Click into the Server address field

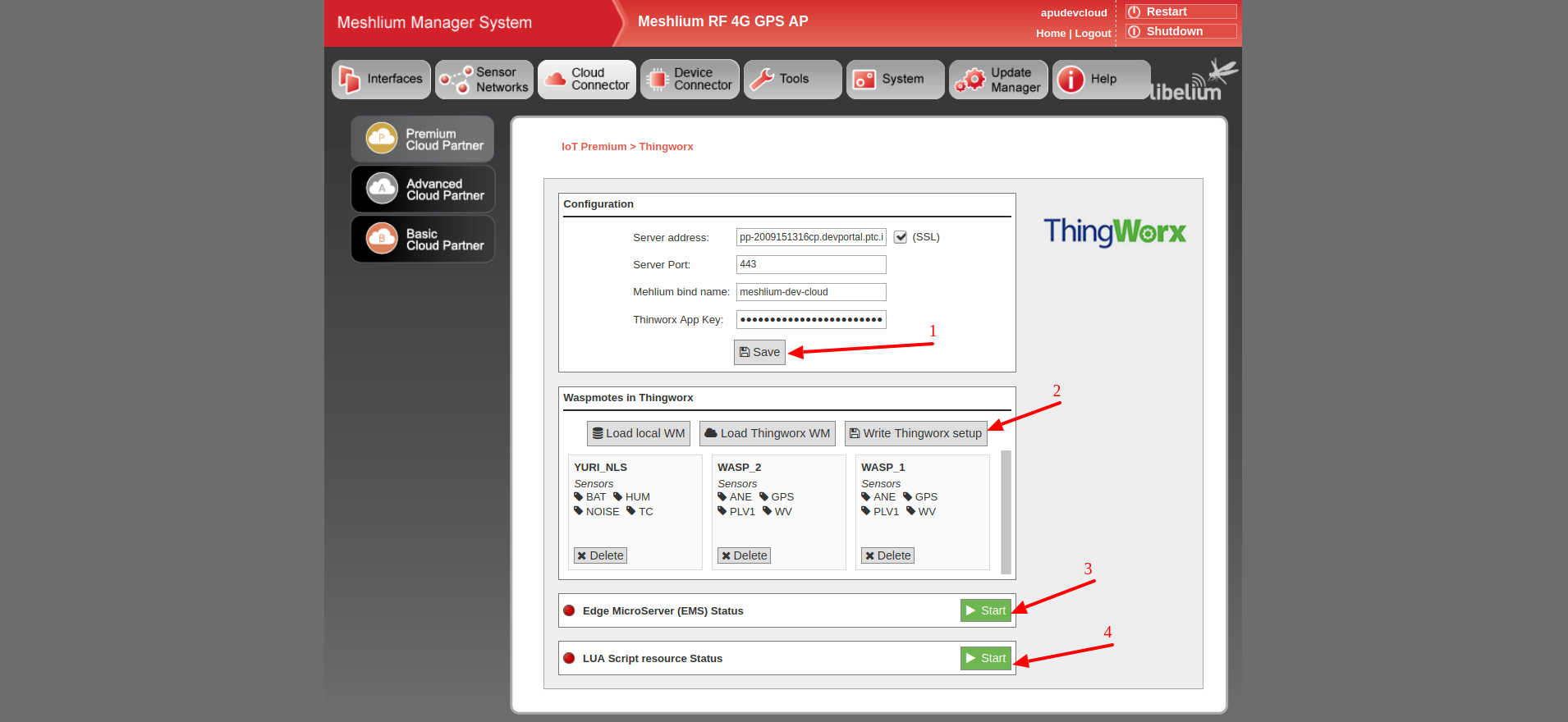coord(811,237)
